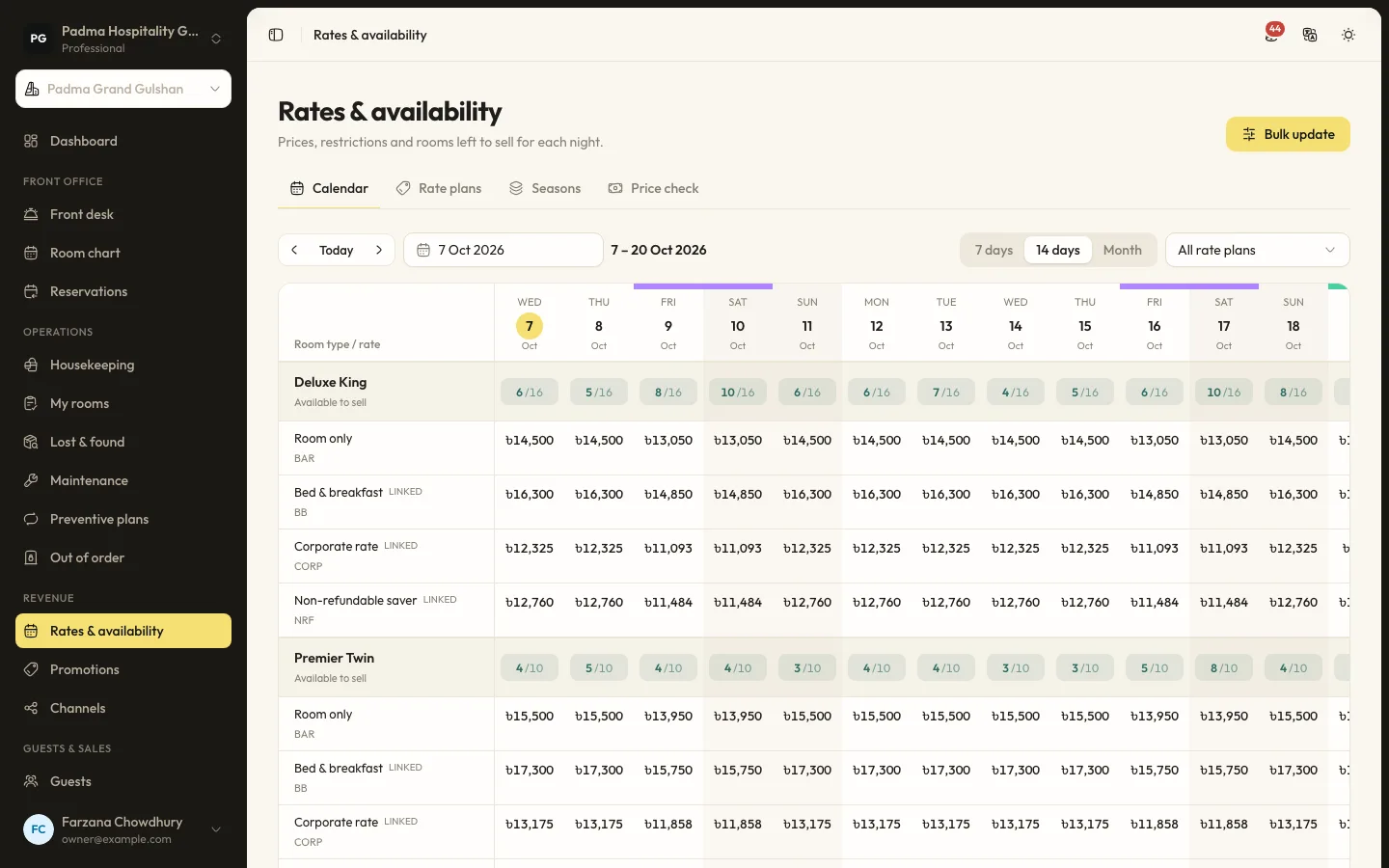1389x868 pixels.
Task: Select the 14 days view
Action: [x=1058, y=250]
